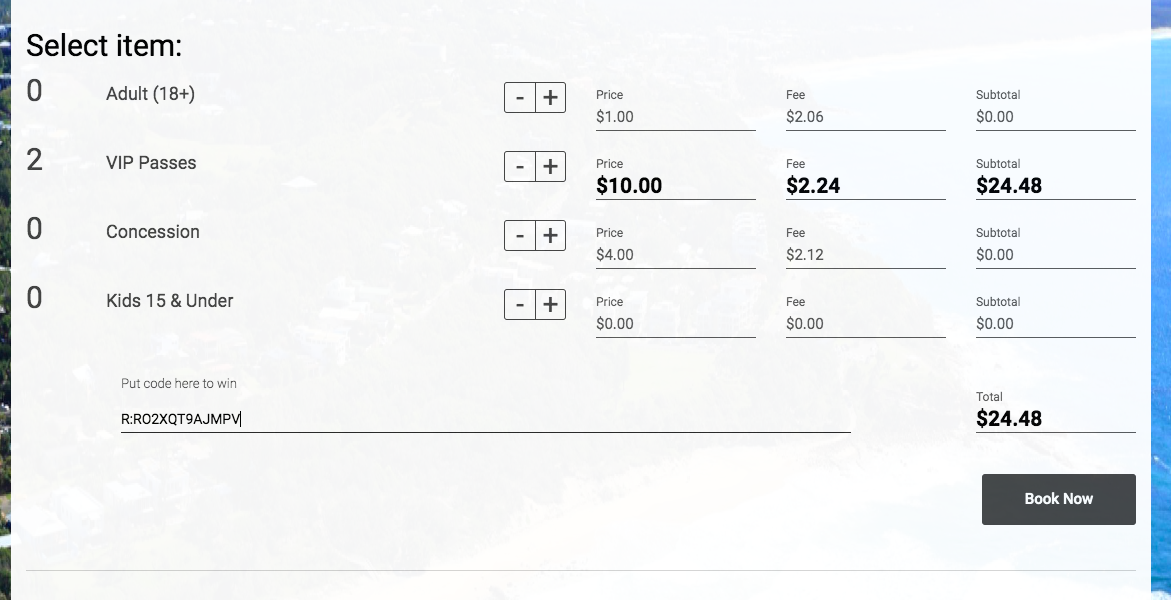1171x600 pixels.
Task: Decrease Concession ticket count
Action: pos(520,235)
